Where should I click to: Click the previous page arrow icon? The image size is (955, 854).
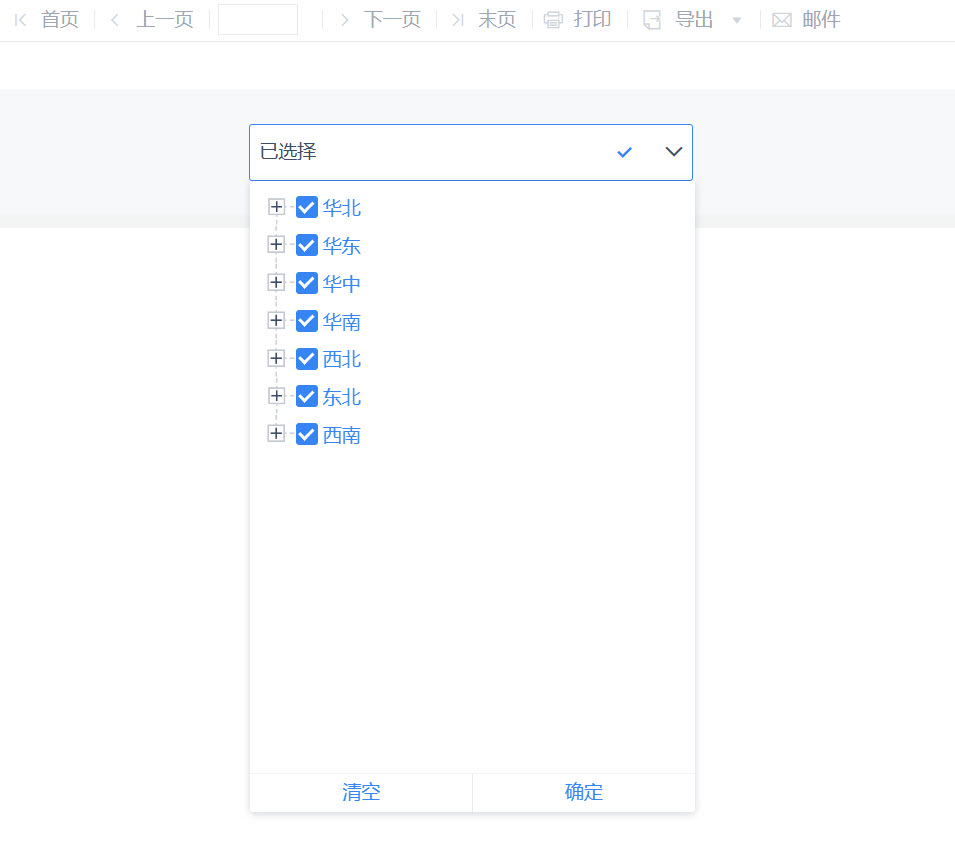[115, 20]
